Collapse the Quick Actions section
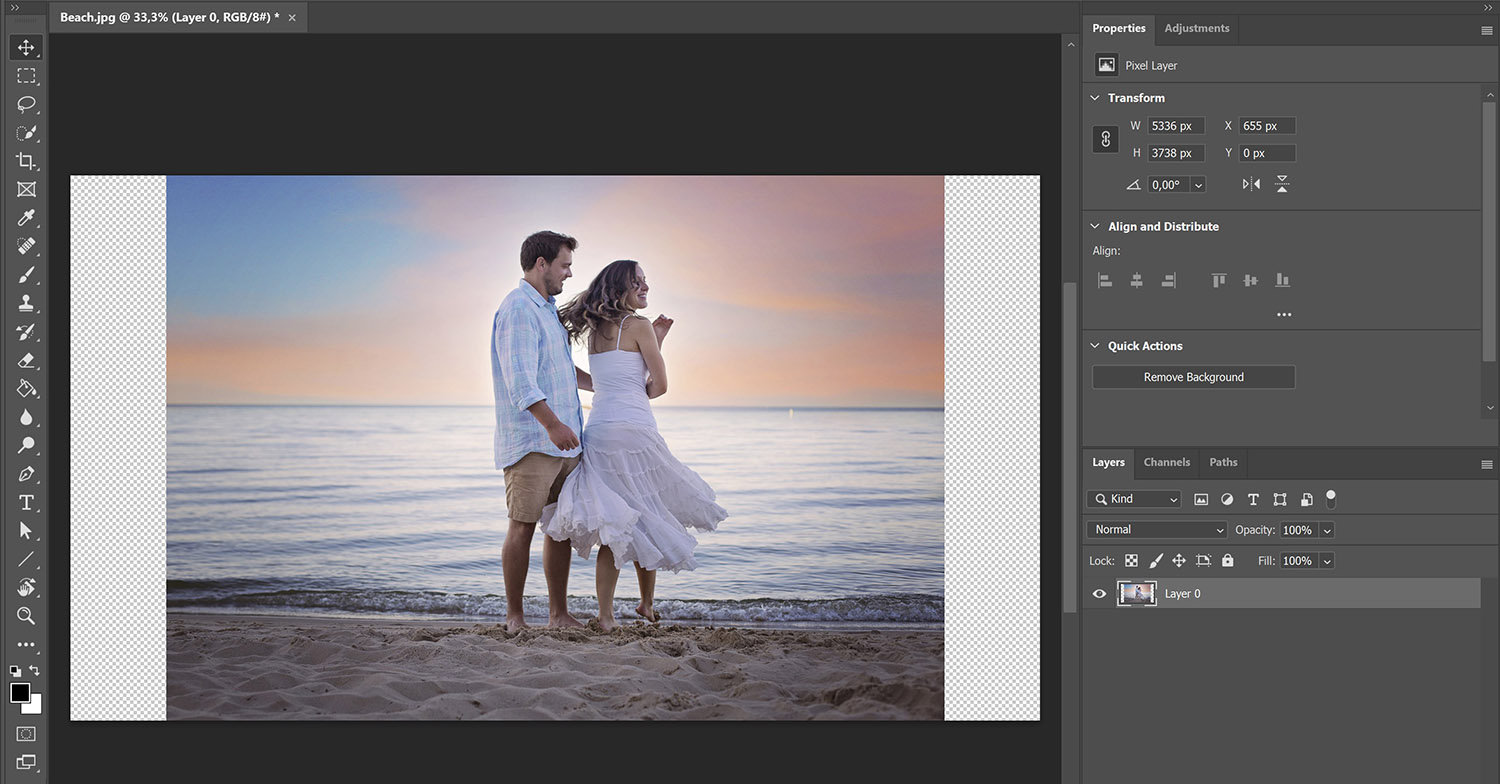Screen dimensions: 1500x784 coord(1095,346)
